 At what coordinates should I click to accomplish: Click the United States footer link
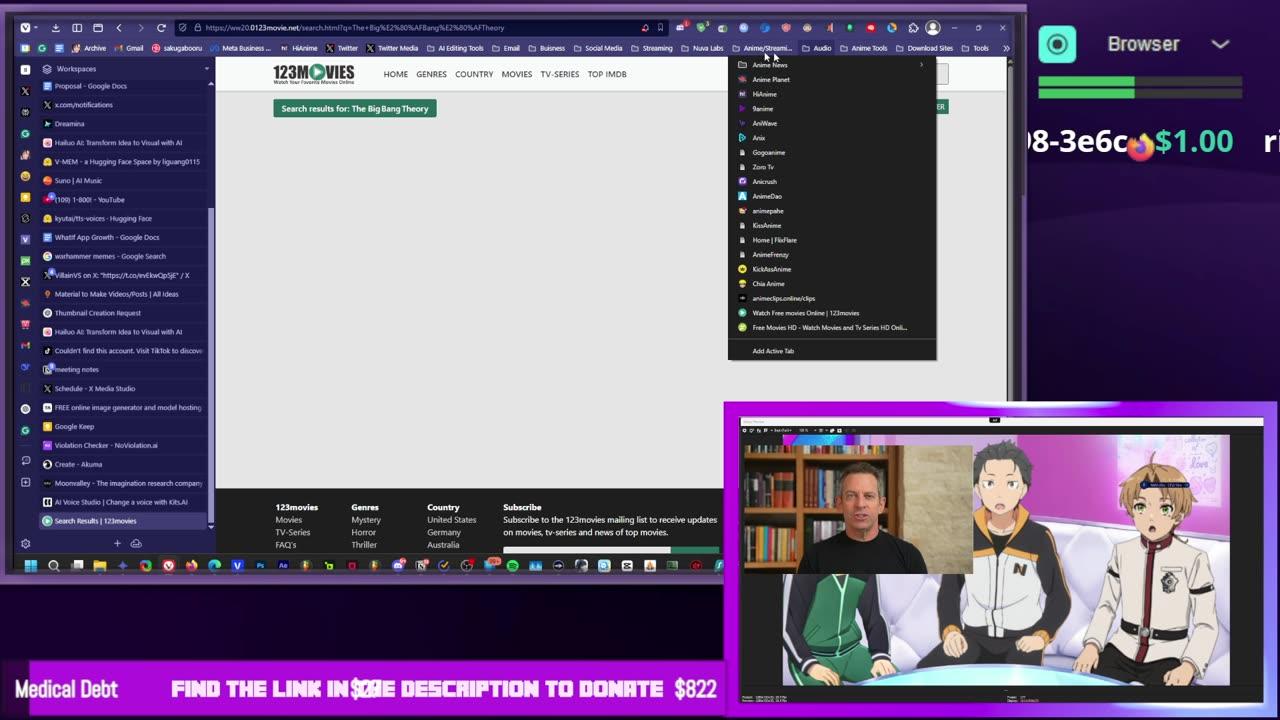click(452, 520)
